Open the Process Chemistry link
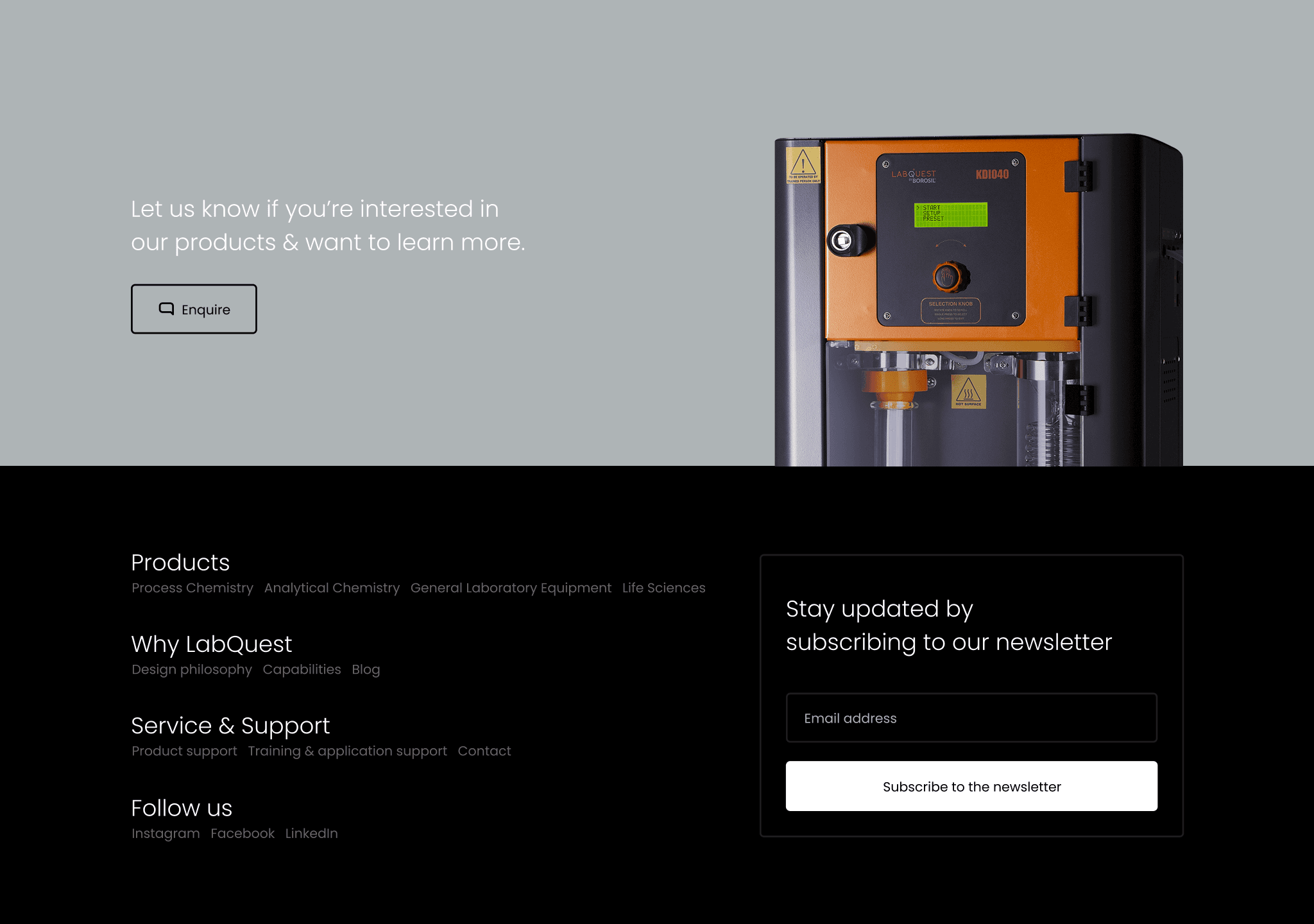 192,588
